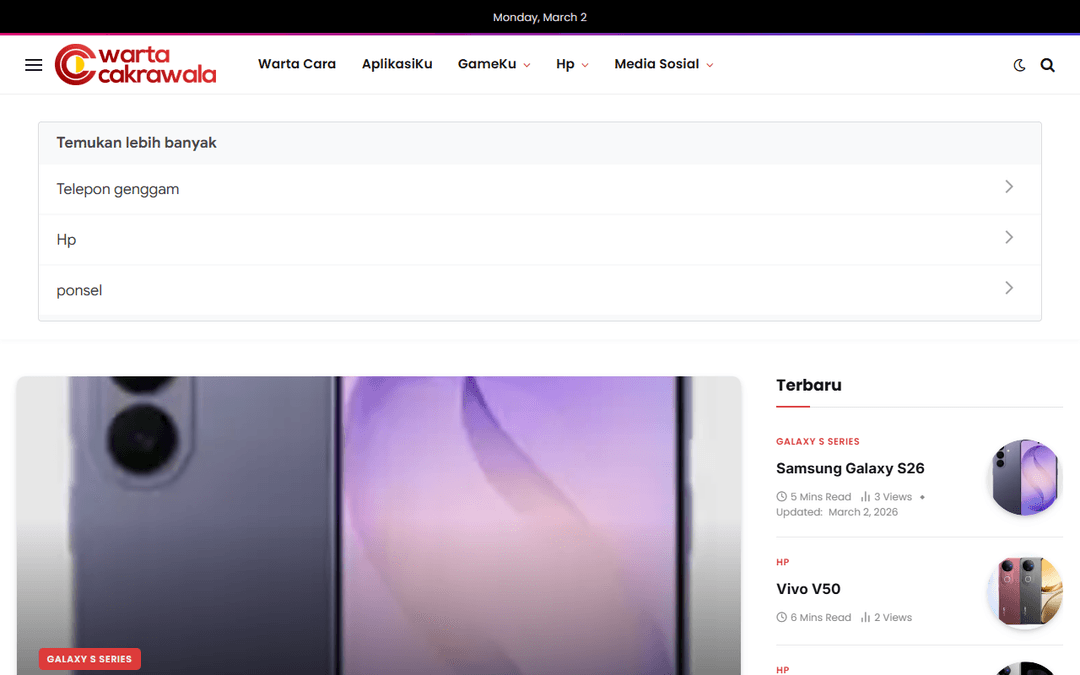Click the GALAXY S SERIES red badge
Image resolution: width=1080 pixels, height=675 pixels.
[90, 659]
